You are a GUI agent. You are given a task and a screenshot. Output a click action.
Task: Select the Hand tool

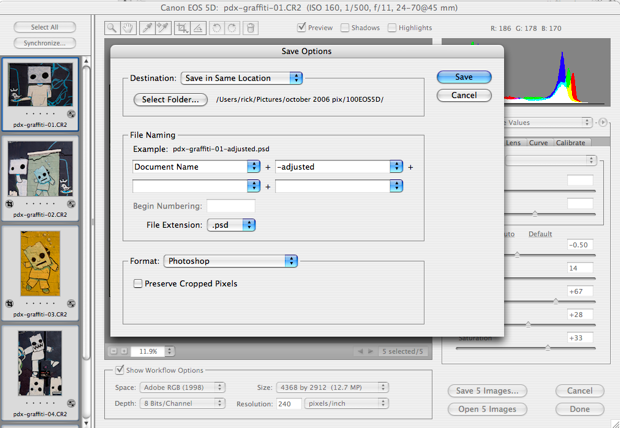tap(128, 28)
